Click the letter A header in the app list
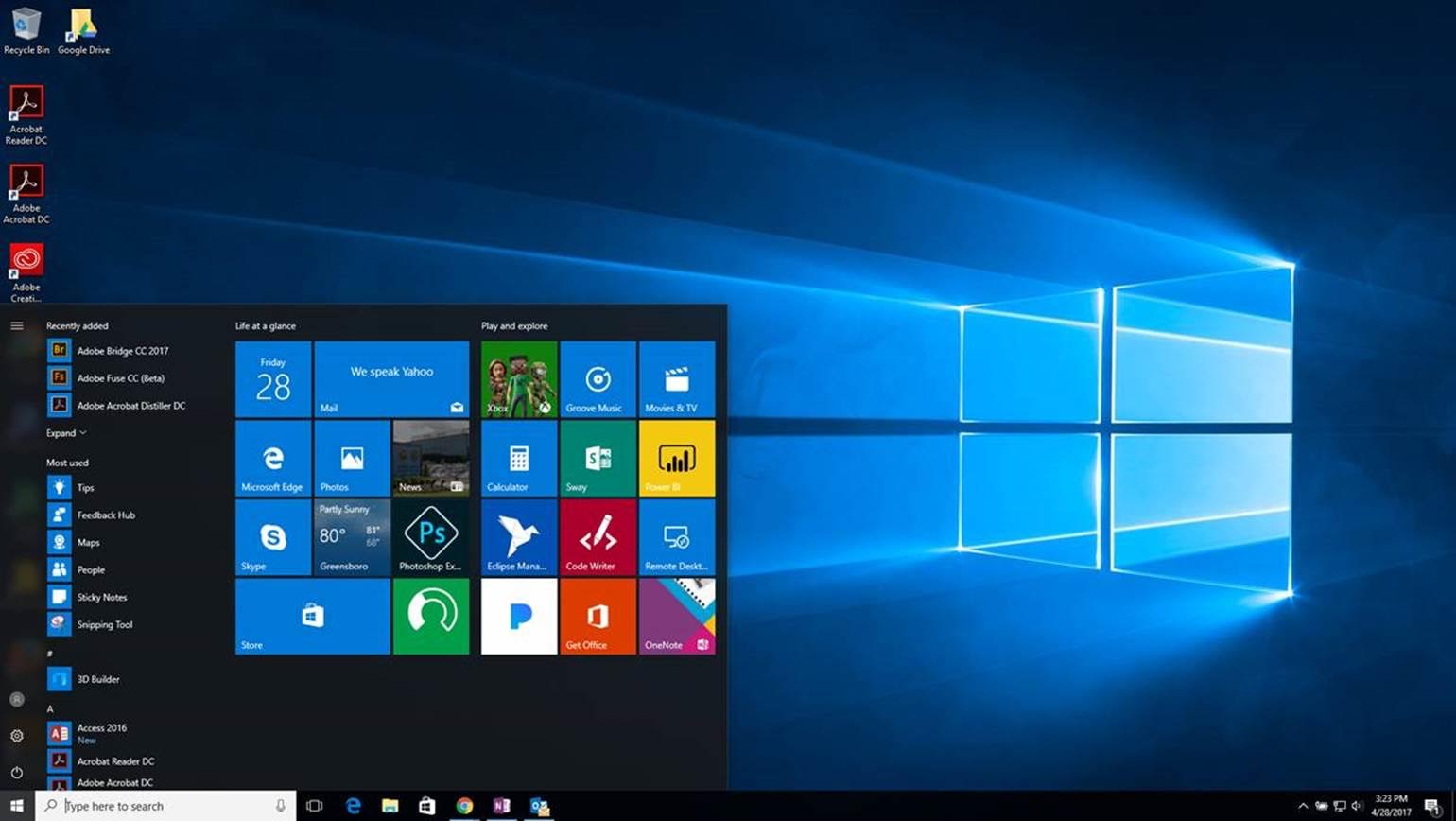This screenshot has height=821, width=1456. pyautogui.click(x=50, y=708)
